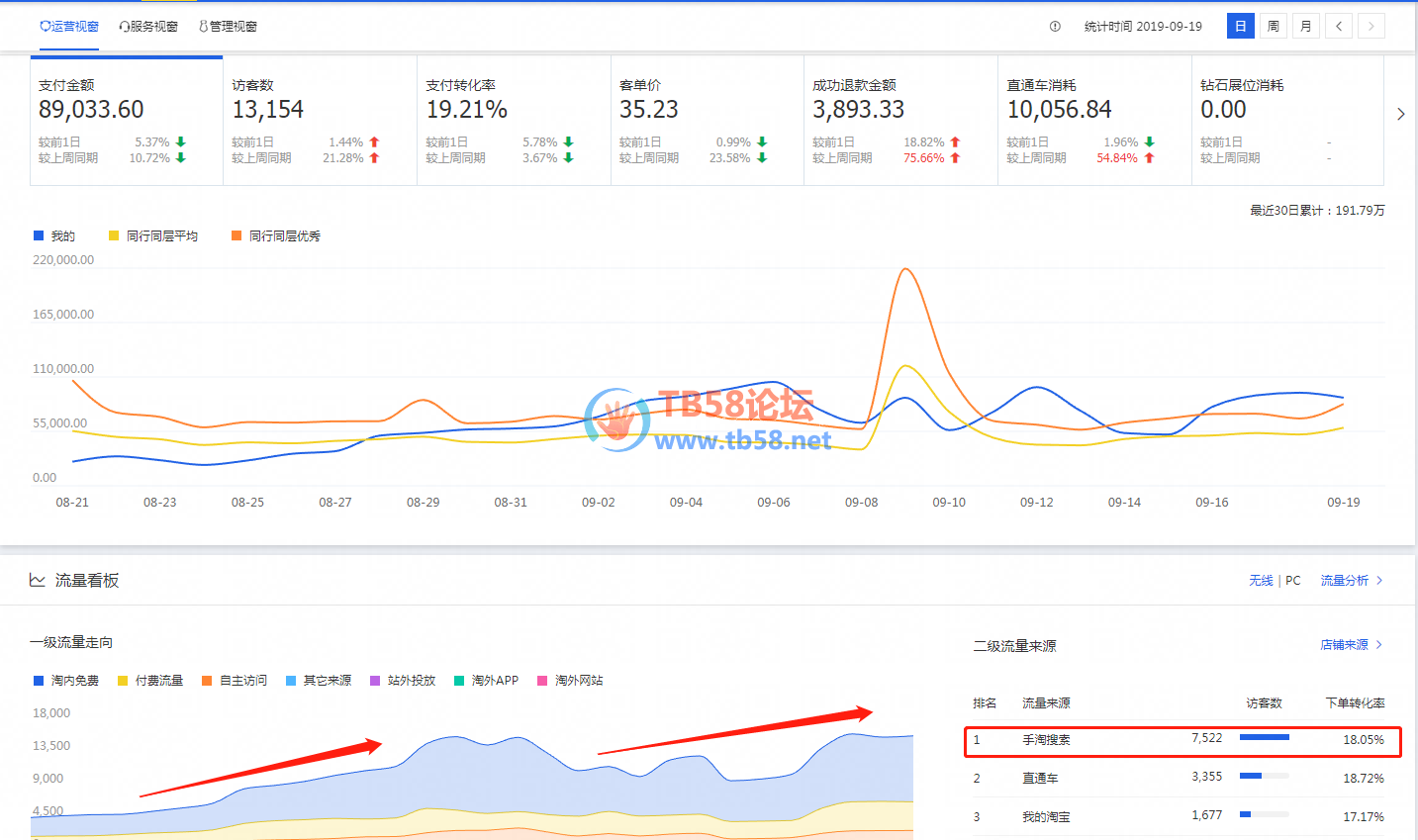Select 支付转化率 metric card
Viewport: 1418px width, 840px height.
514,121
